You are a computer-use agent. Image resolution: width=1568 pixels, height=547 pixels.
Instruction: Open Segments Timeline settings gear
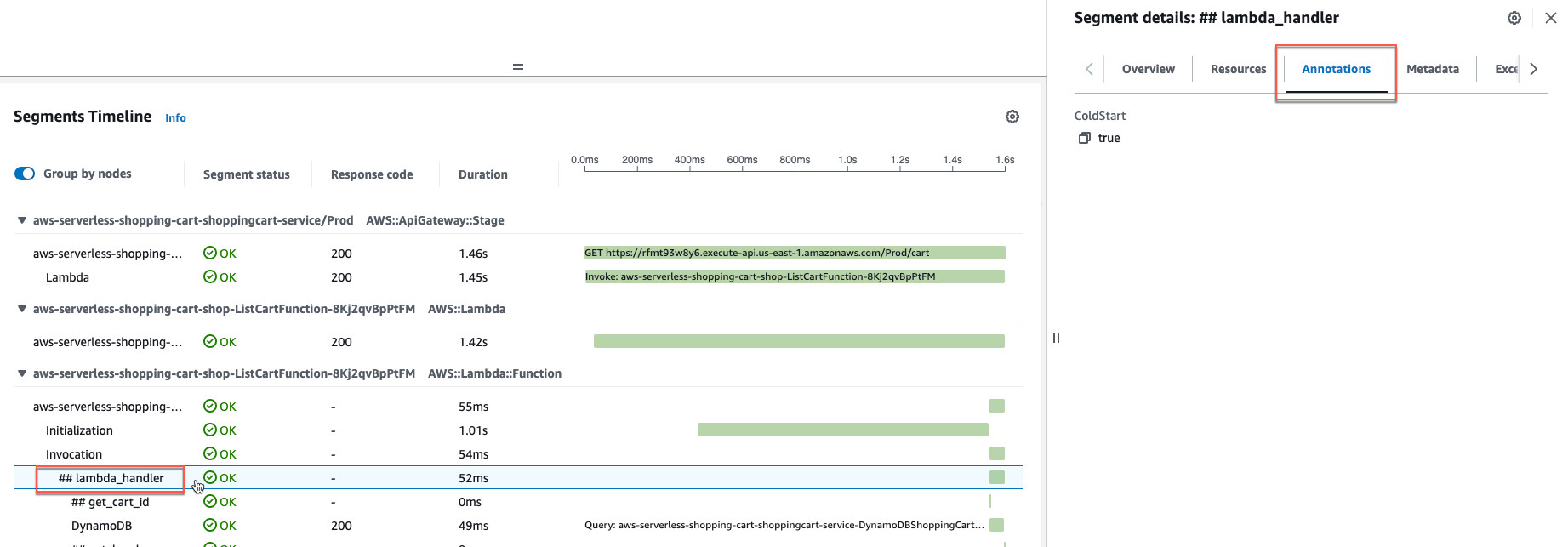click(1012, 117)
